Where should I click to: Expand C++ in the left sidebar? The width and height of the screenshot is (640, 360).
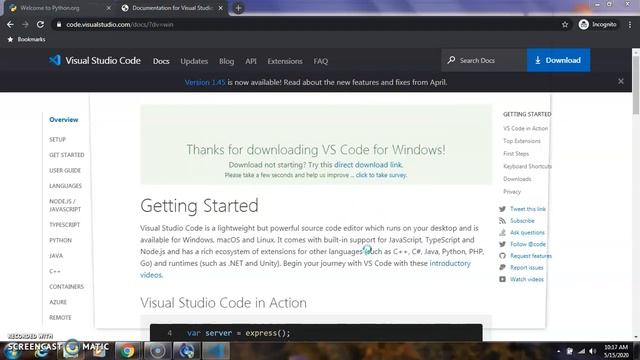(x=55, y=271)
